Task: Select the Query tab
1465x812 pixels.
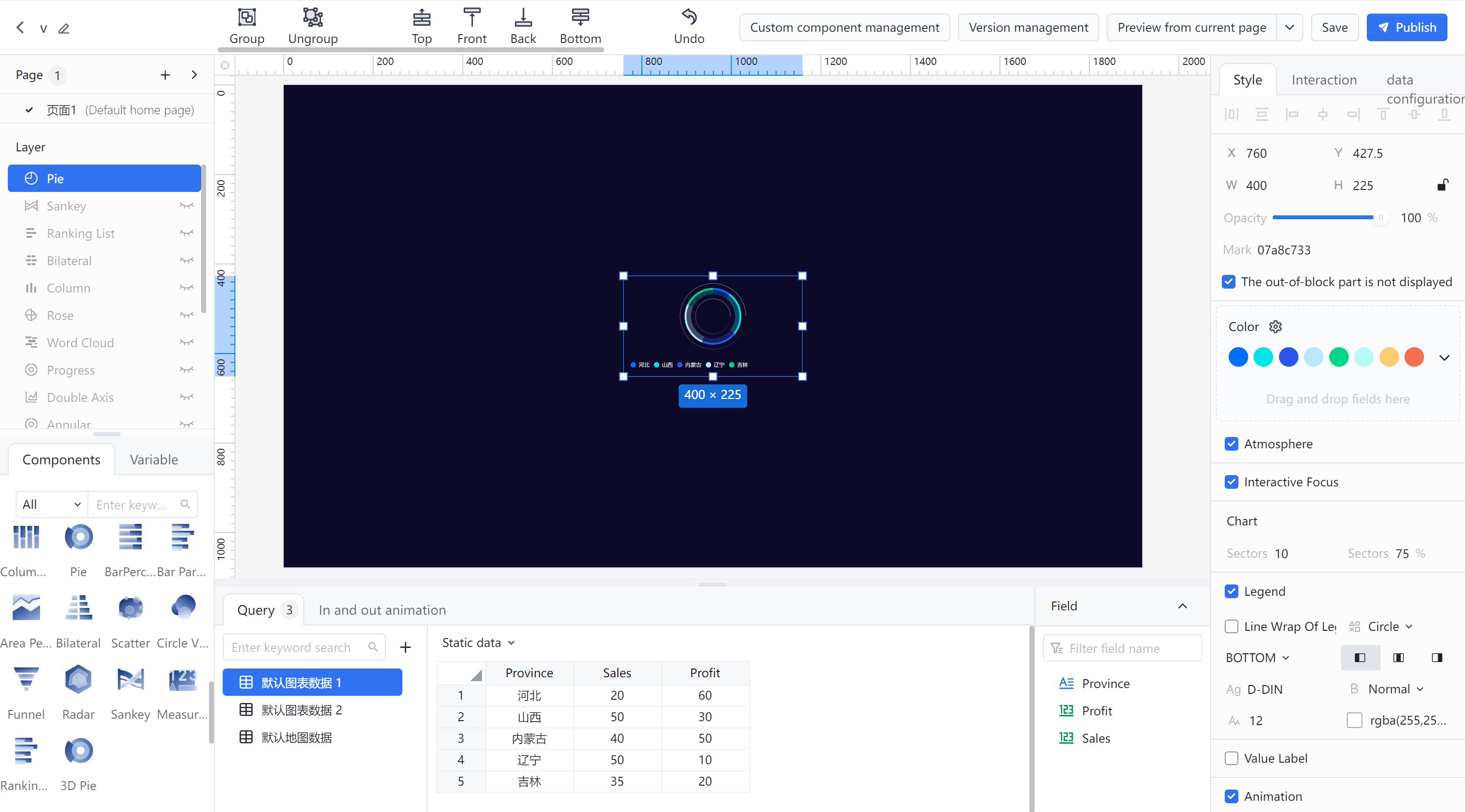Action: (263, 609)
